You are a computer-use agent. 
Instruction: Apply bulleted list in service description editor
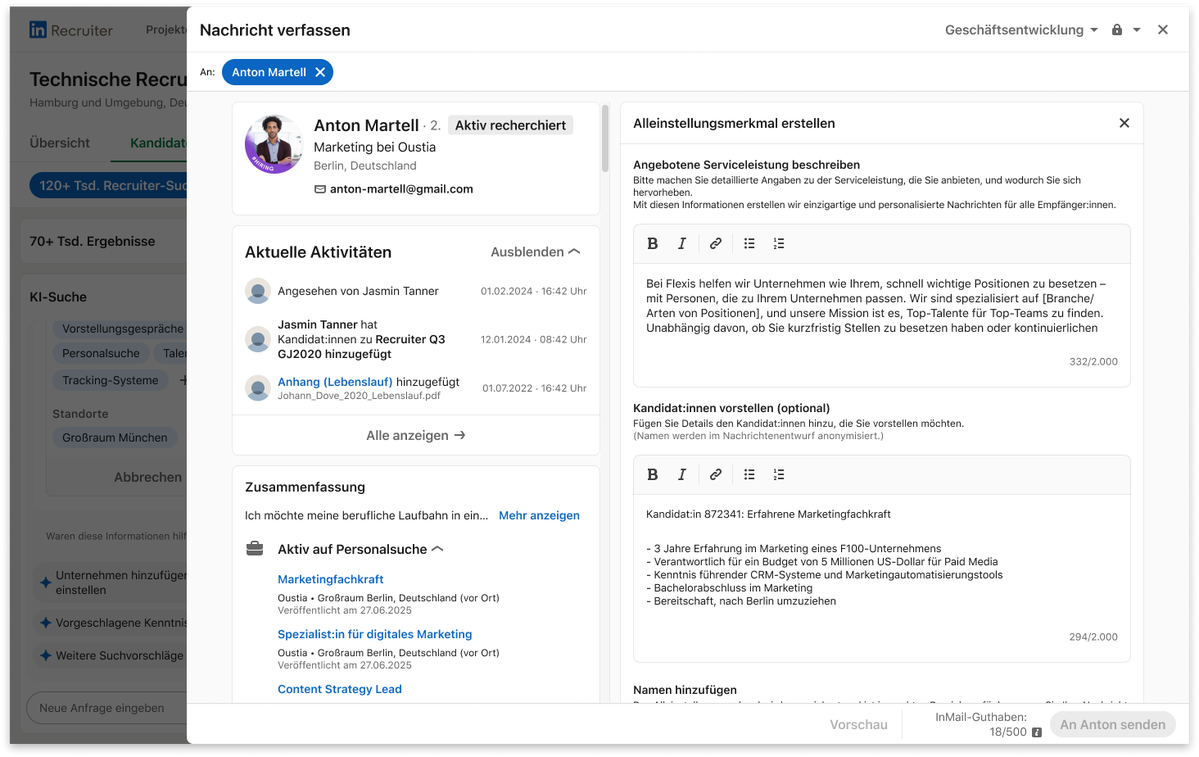pyautogui.click(x=749, y=243)
